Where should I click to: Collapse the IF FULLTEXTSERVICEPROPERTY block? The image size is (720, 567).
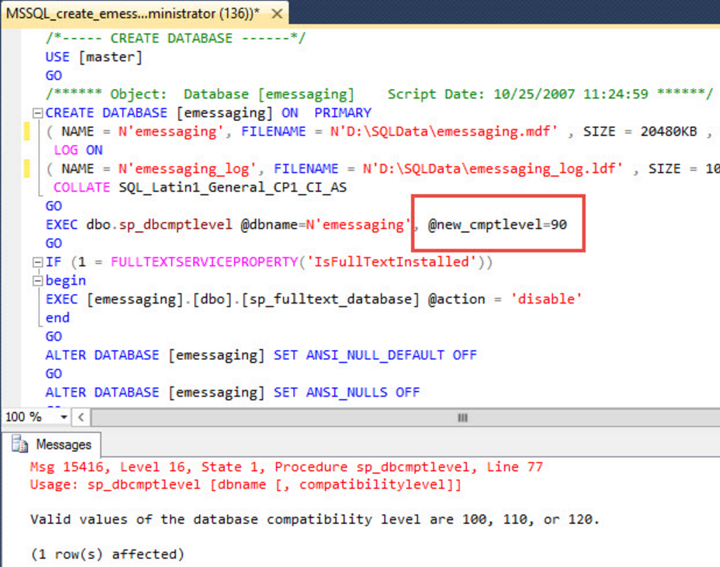point(38,262)
